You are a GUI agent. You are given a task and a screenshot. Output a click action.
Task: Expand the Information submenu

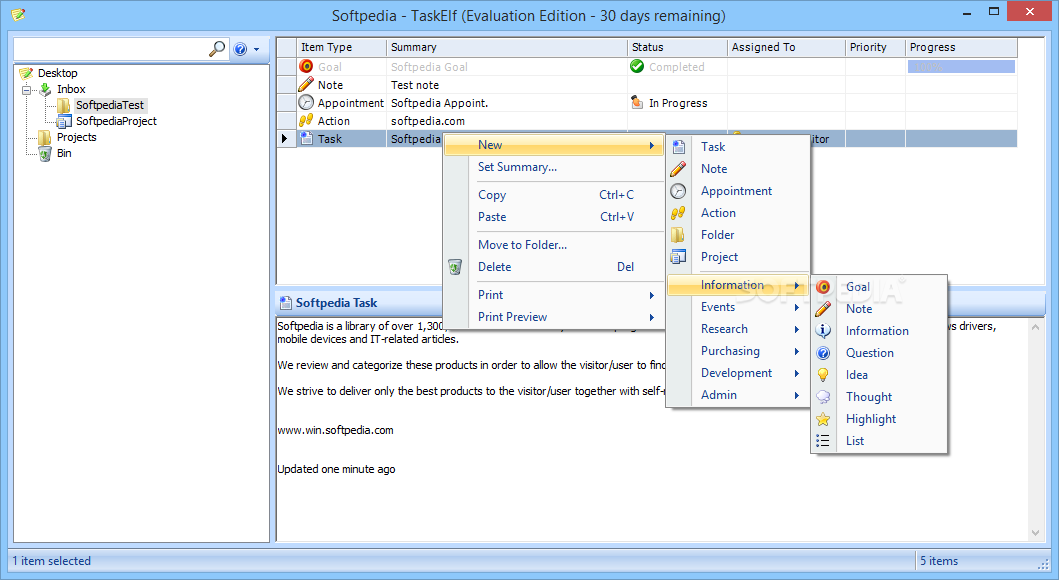[x=738, y=285]
